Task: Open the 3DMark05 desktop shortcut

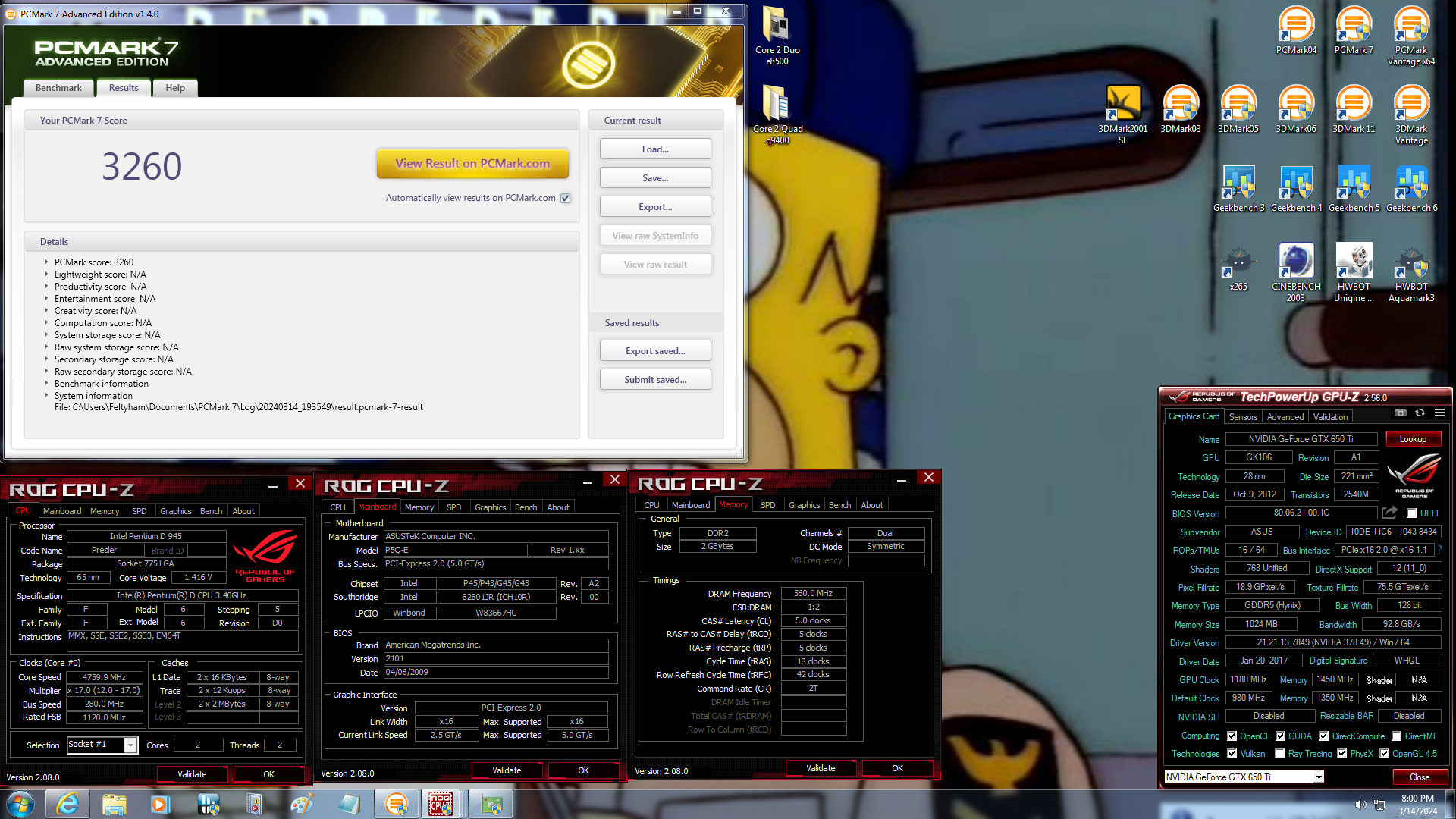Action: [x=1238, y=109]
